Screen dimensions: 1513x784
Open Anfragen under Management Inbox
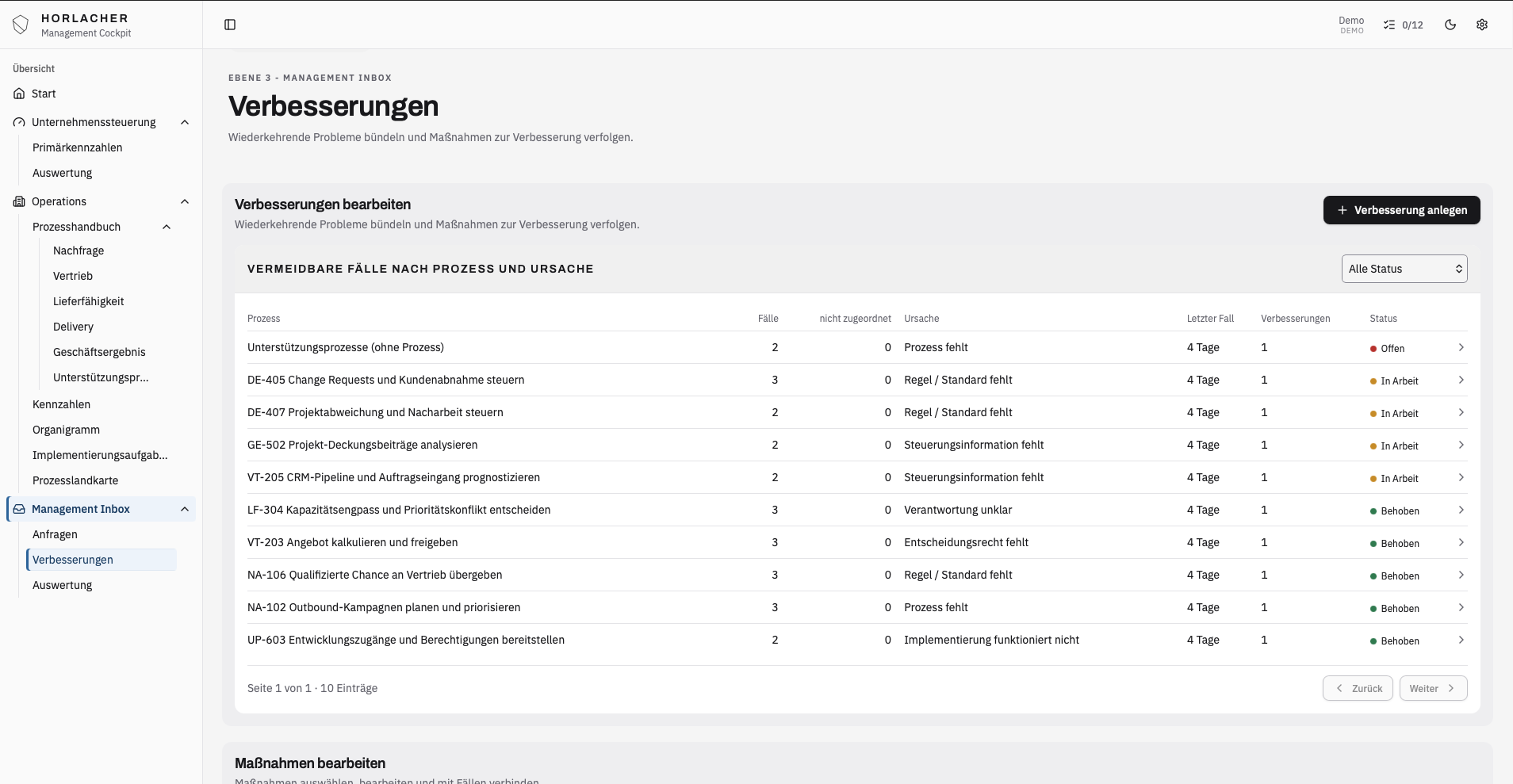(55, 534)
